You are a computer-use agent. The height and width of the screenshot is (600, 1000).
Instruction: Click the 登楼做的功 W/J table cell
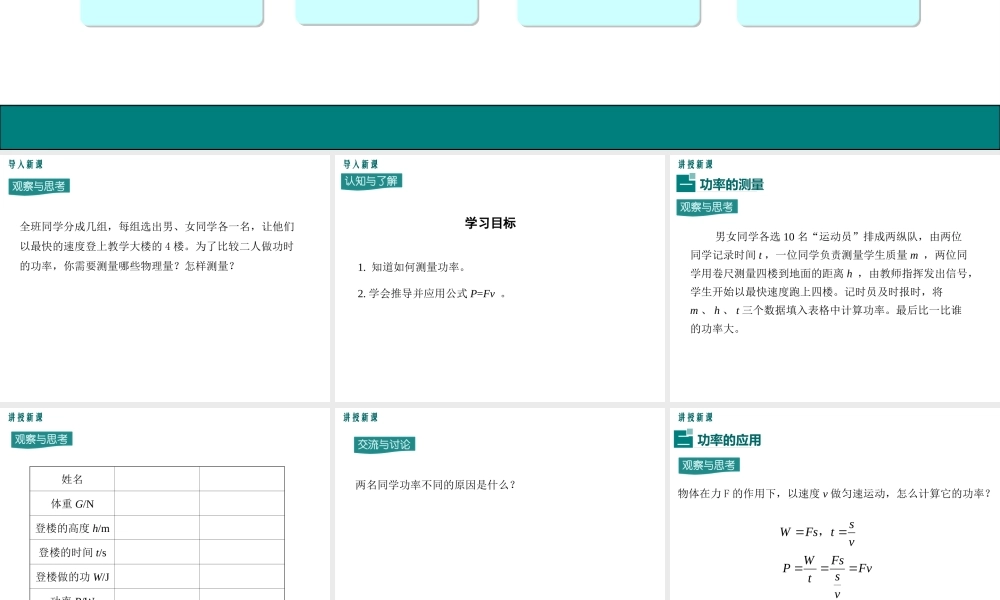tap(72, 576)
